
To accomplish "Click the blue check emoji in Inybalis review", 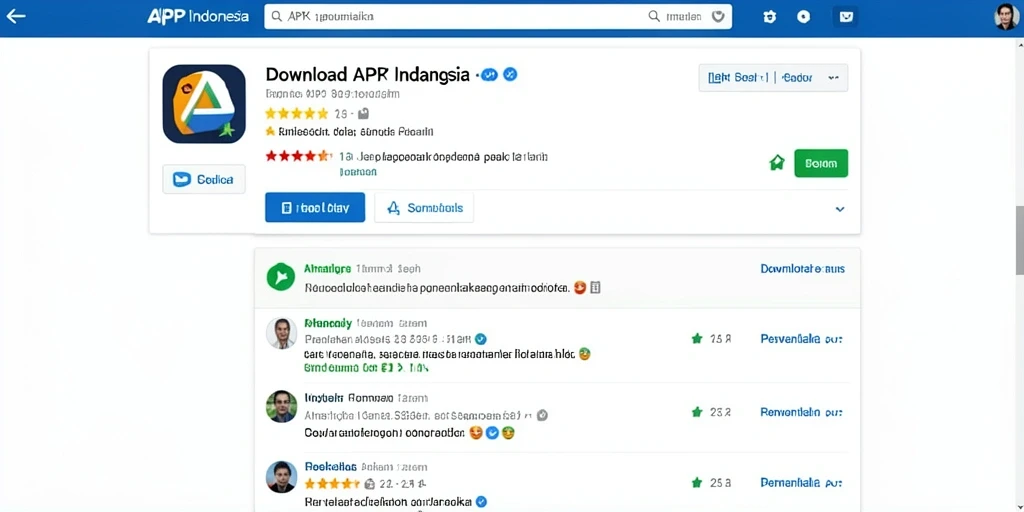I will pos(493,432).
